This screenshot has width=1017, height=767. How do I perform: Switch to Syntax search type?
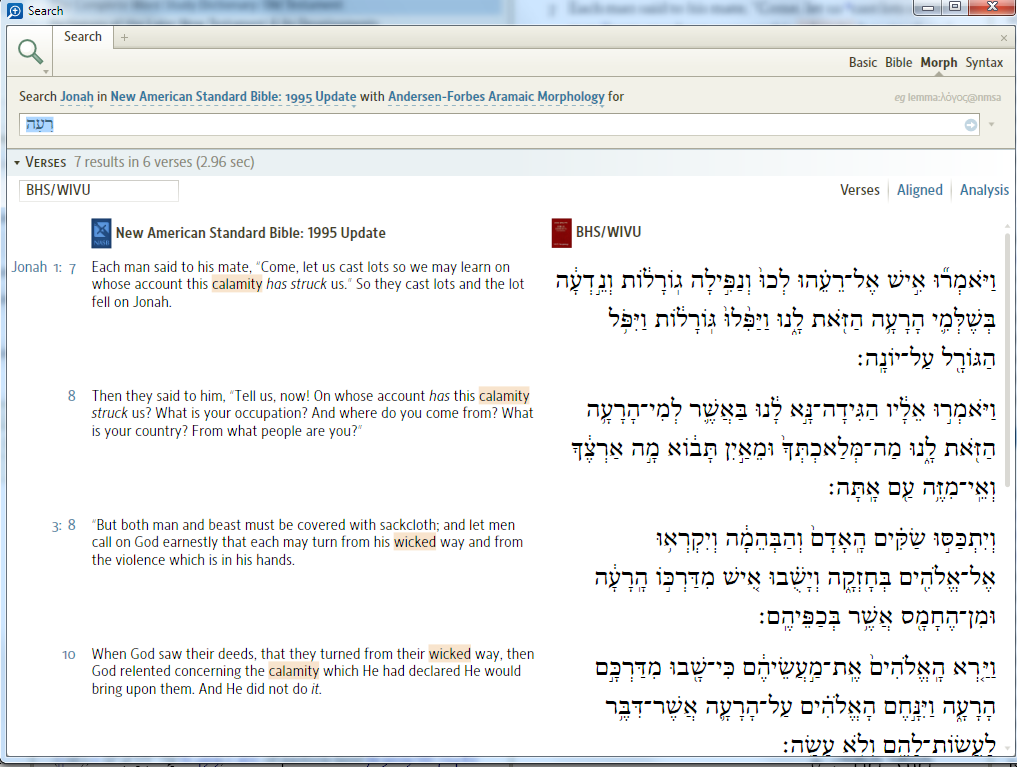point(984,63)
